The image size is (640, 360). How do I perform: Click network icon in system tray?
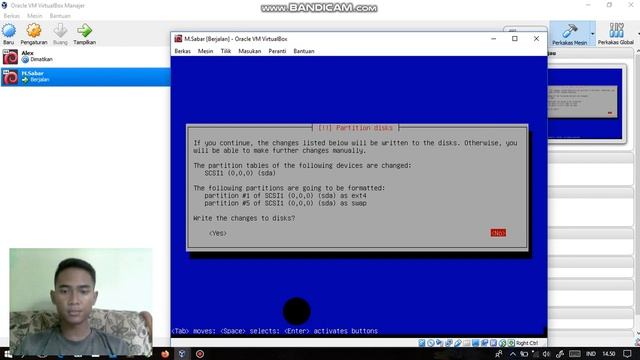point(535,354)
